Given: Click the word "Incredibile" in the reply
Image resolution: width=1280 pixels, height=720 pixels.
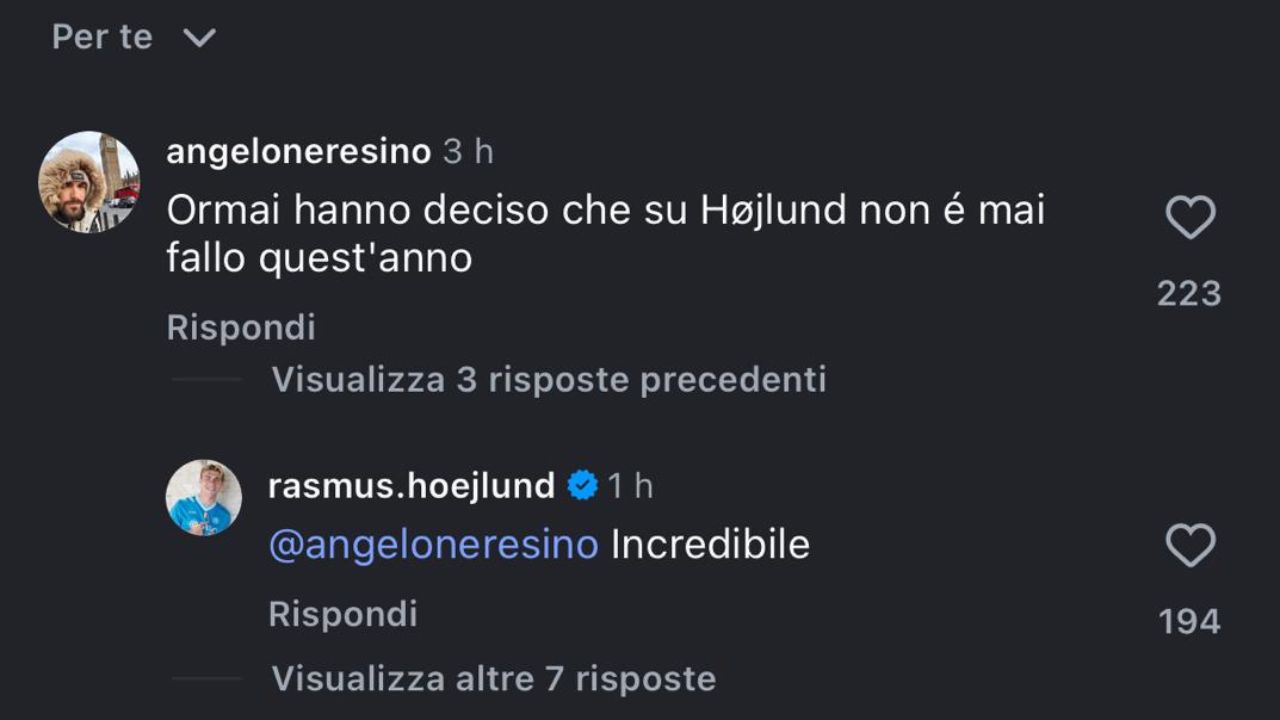Looking at the screenshot, I should 710,545.
